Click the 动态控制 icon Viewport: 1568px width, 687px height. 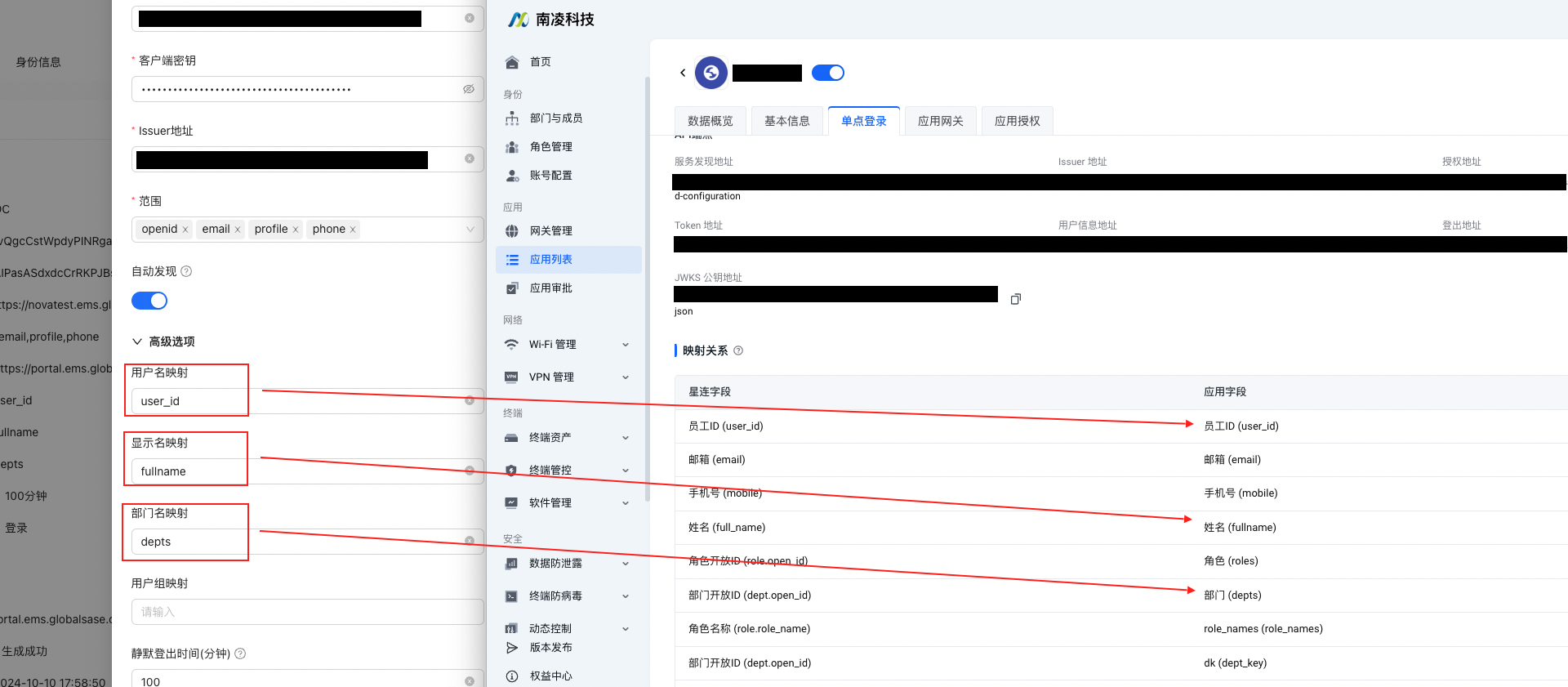pos(511,629)
